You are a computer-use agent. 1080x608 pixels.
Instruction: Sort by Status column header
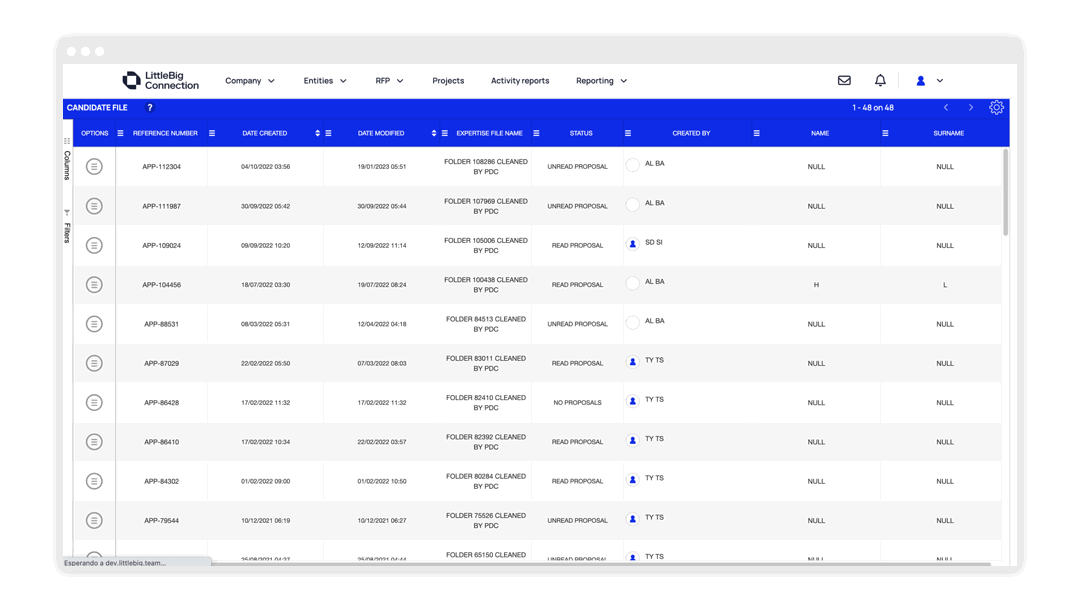581,133
